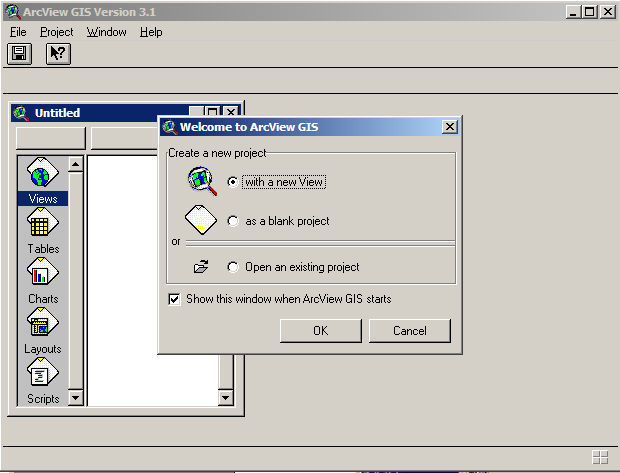Open the File menu
The width and height of the screenshot is (620, 473).
click(18, 32)
